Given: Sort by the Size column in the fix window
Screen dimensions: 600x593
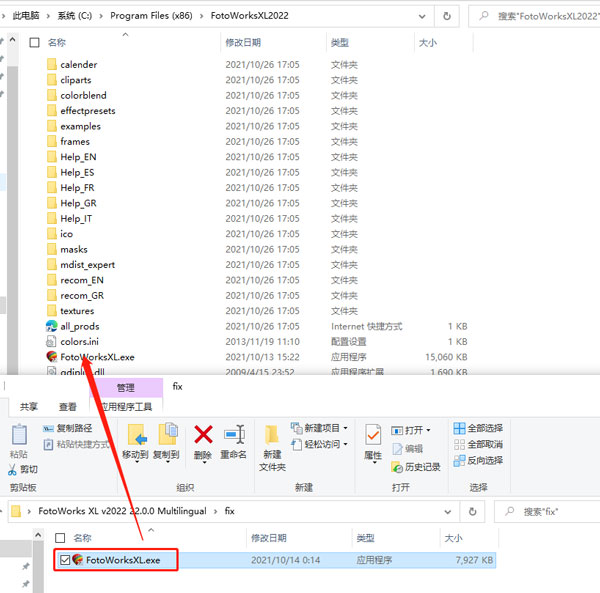Looking at the screenshot, I should pyautogui.click(x=453, y=538).
